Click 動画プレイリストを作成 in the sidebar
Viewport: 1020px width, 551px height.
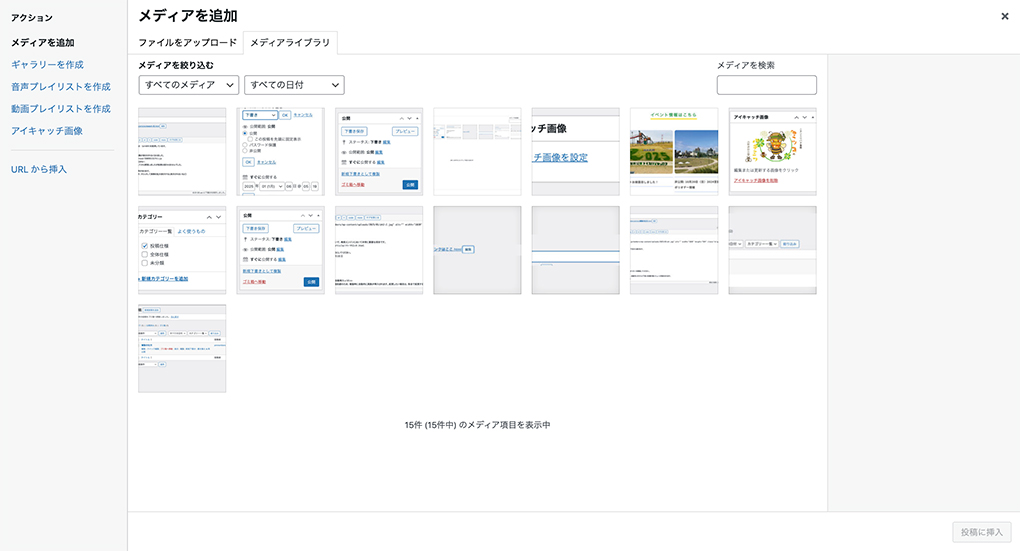(x=60, y=109)
